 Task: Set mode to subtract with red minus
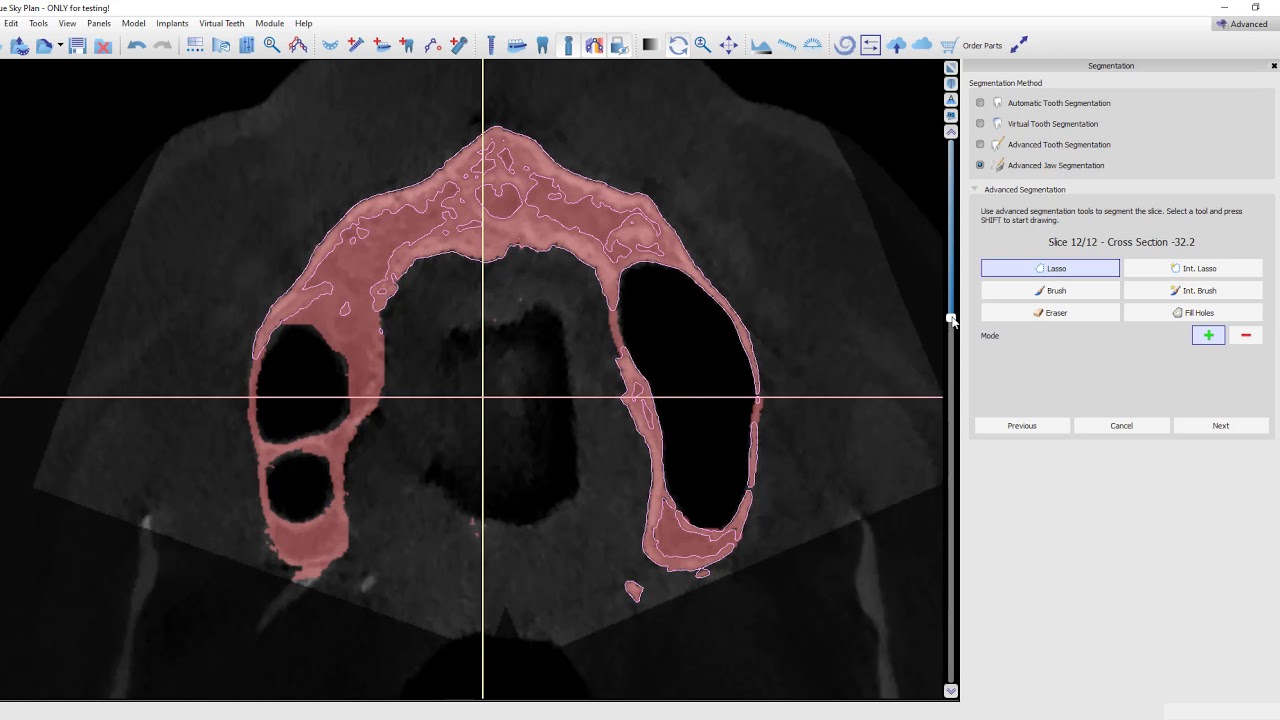tap(1246, 336)
